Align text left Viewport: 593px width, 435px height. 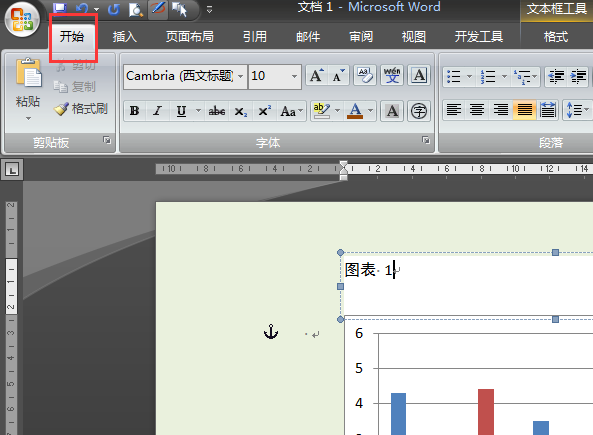(454, 110)
